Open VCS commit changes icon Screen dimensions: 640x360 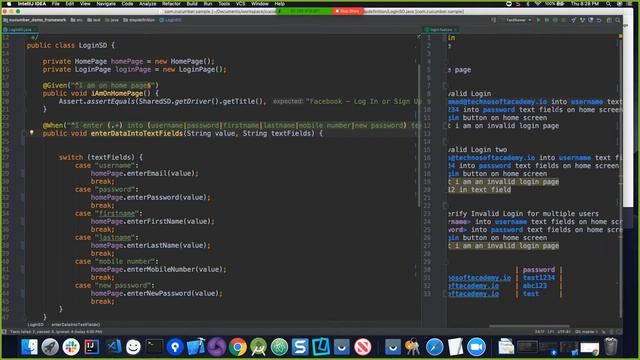coord(582,20)
